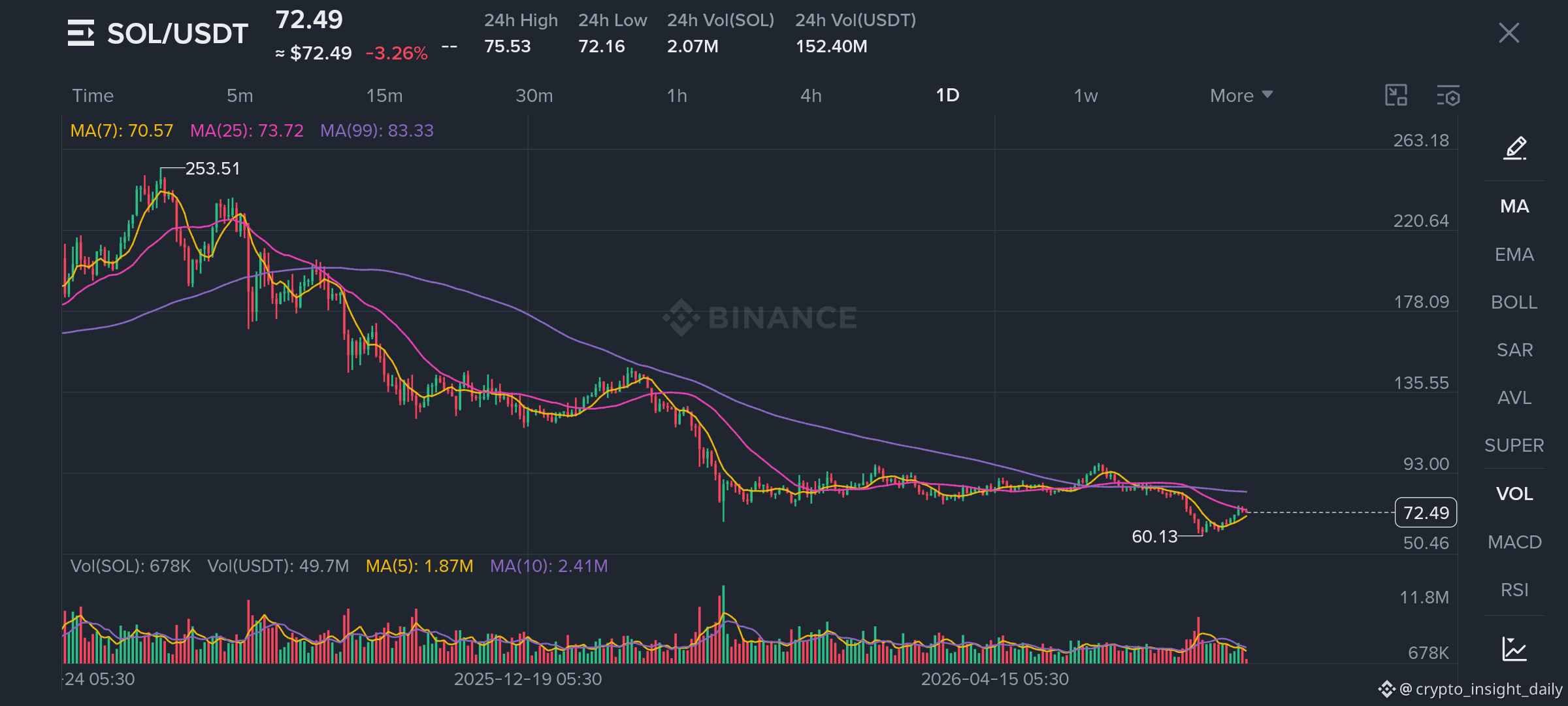Toggle the RSI sub-indicator

[1514, 590]
